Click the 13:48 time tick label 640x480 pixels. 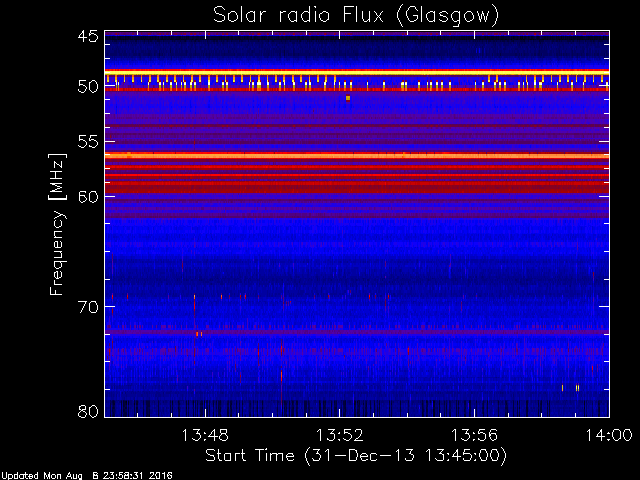pyautogui.click(x=205, y=435)
